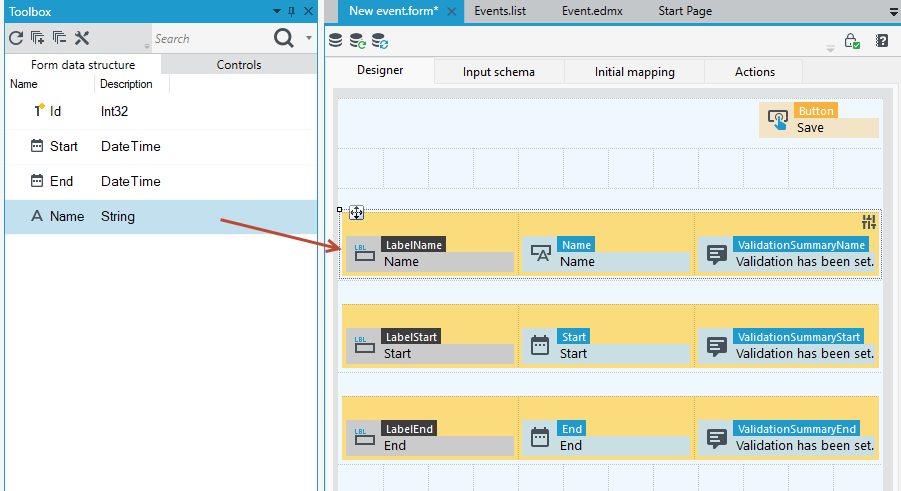Click the expand all nodes icon

pos(38,38)
